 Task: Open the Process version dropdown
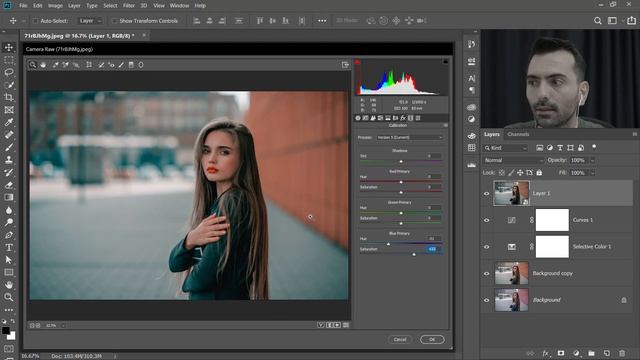[409, 138]
